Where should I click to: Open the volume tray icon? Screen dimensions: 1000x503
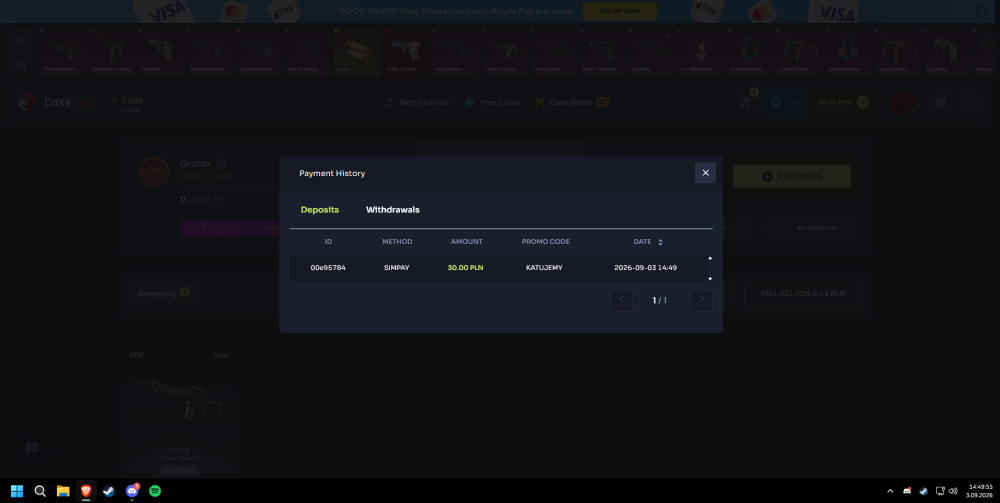tap(953, 491)
